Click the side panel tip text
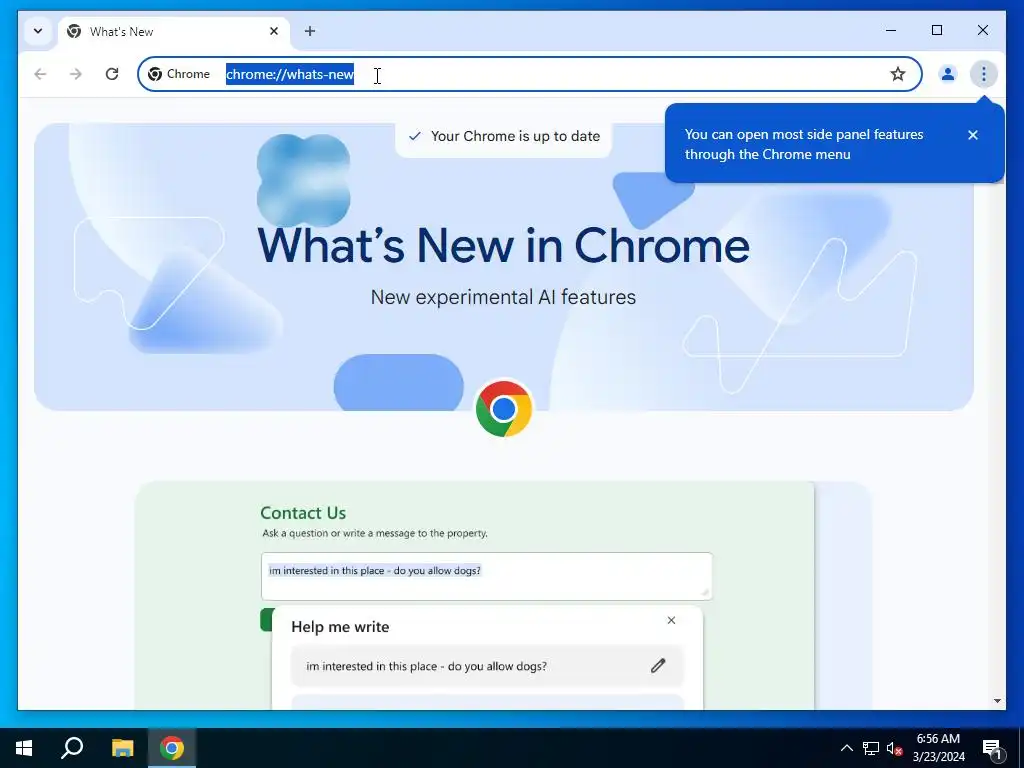1024x768 pixels. 804,144
